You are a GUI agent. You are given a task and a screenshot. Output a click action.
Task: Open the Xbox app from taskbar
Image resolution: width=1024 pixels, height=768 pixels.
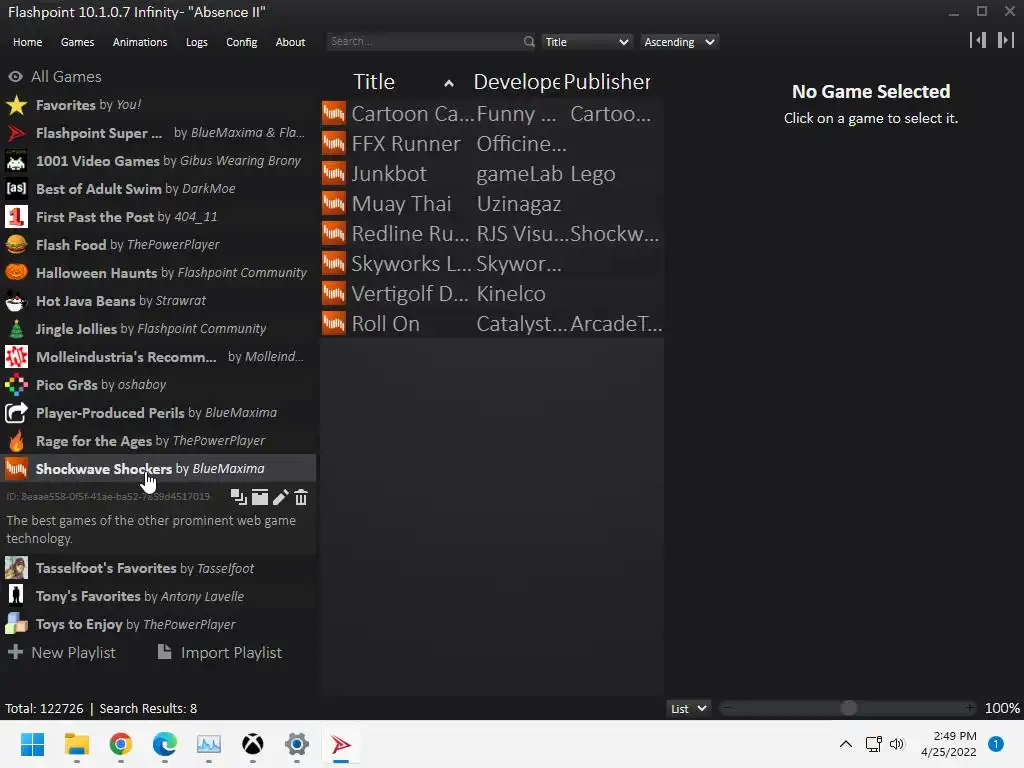[x=253, y=744]
